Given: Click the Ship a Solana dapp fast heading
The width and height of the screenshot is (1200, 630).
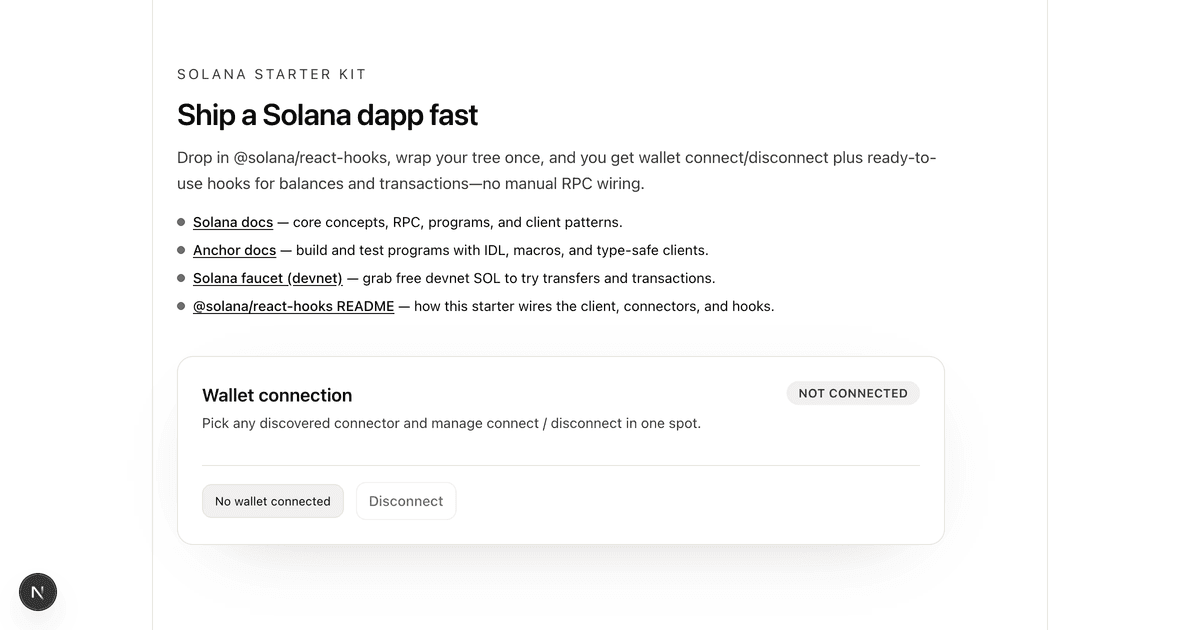Looking at the screenshot, I should pyautogui.click(x=327, y=114).
